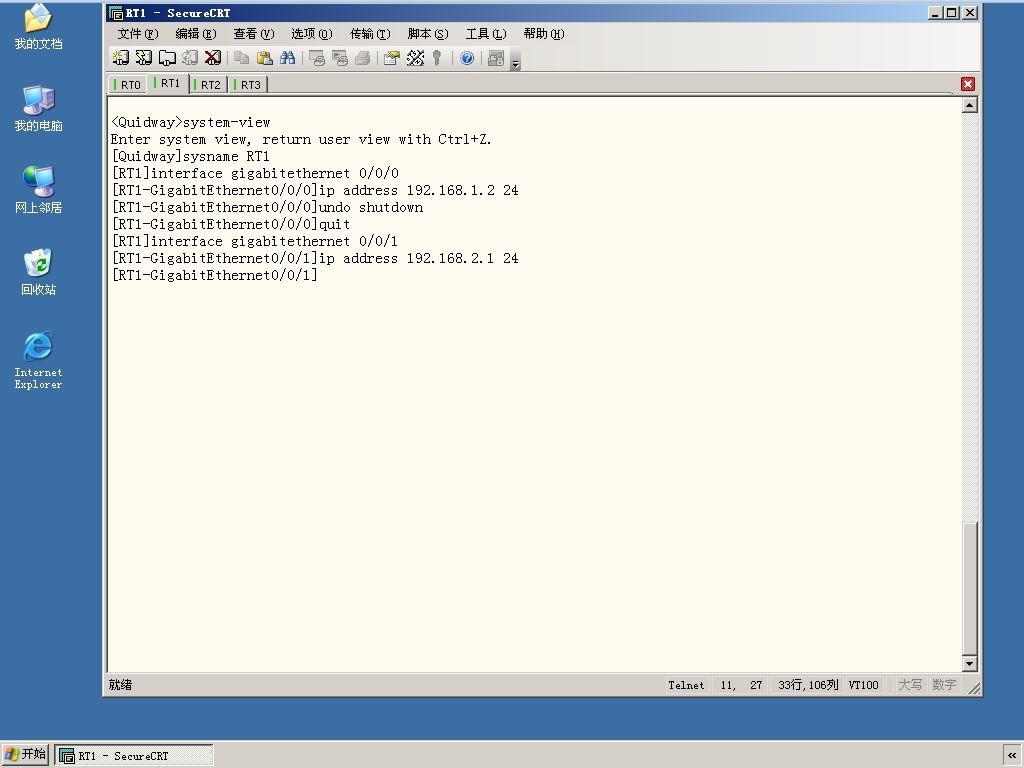Screen dimensions: 1024x768
Task: Click the blue Help question icon
Action: [467, 58]
